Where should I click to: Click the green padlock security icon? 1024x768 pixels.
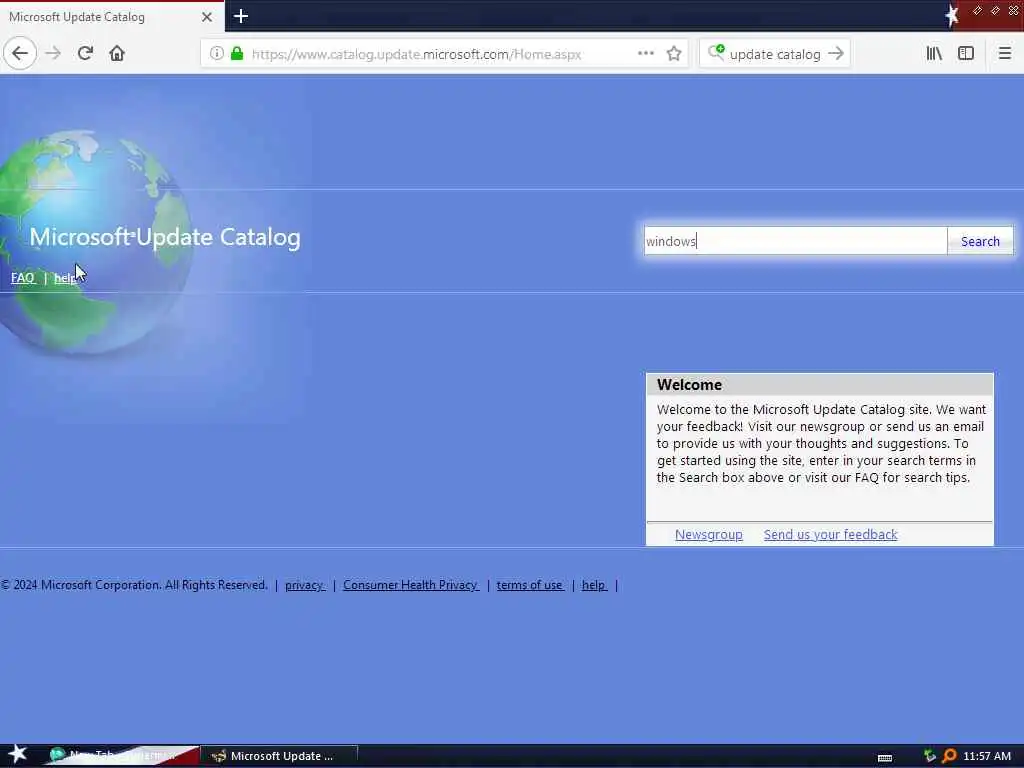237,54
